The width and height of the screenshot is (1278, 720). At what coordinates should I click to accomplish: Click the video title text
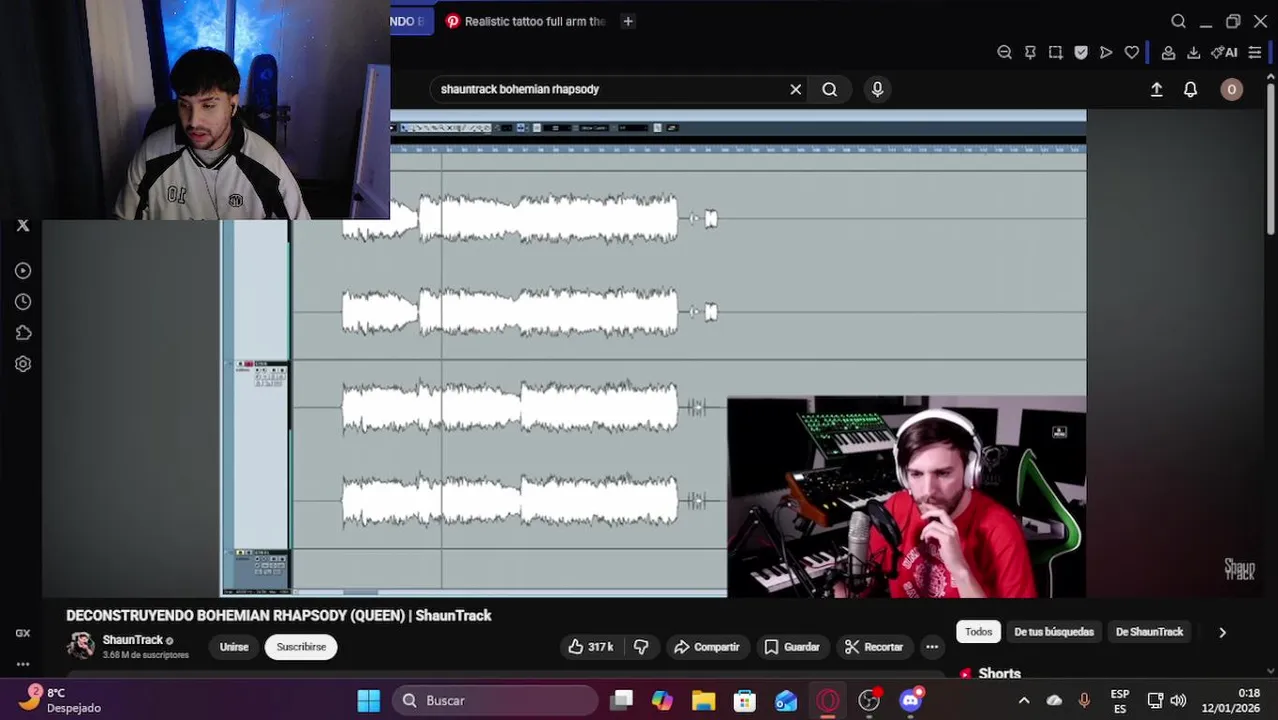point(279,616)
